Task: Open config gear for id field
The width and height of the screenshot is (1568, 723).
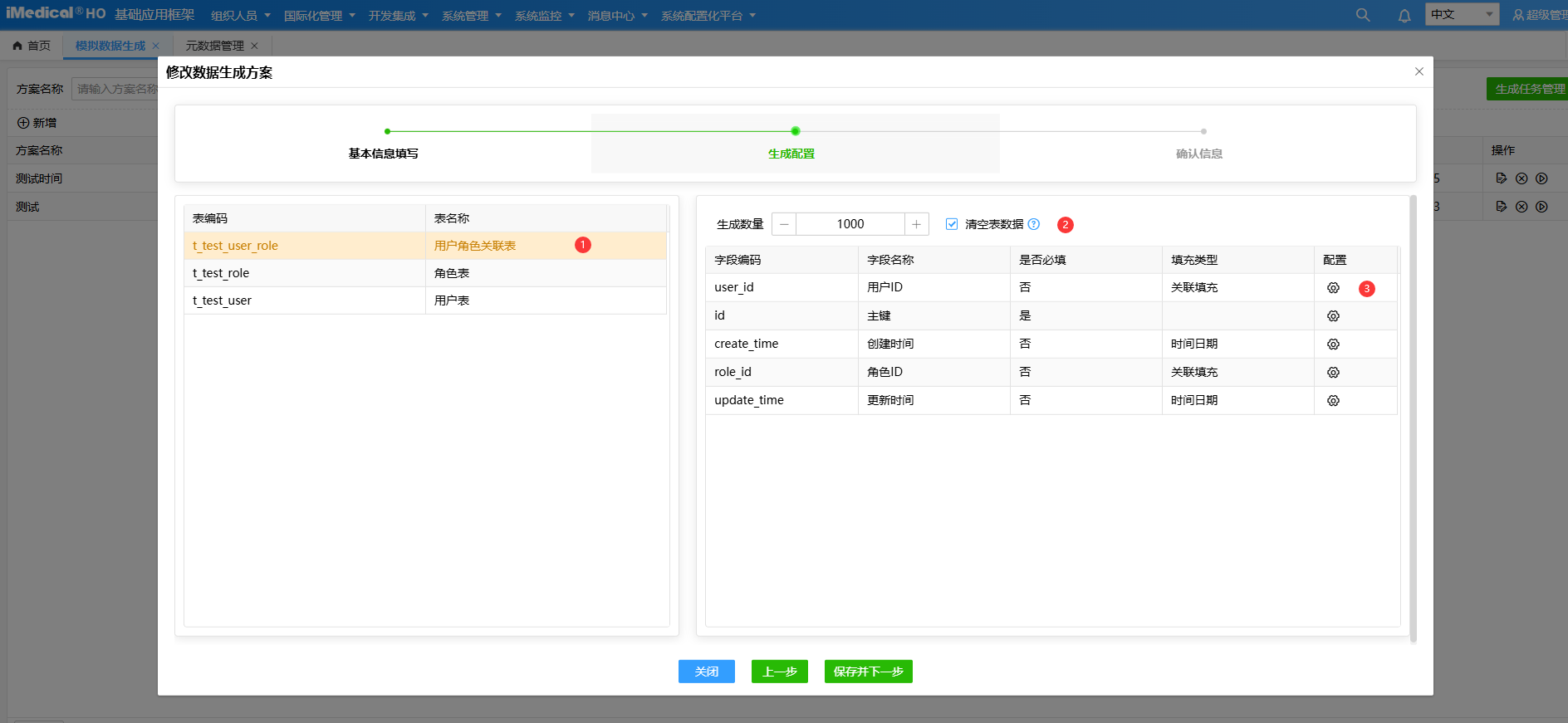Action: point(1333,316)
